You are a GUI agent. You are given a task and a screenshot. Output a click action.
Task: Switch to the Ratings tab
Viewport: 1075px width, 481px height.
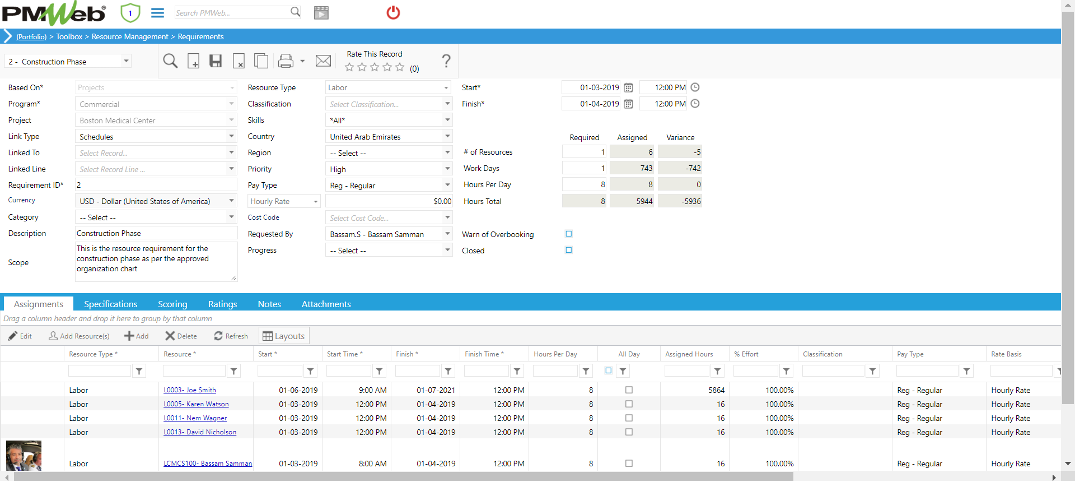(x=223, y=304)
